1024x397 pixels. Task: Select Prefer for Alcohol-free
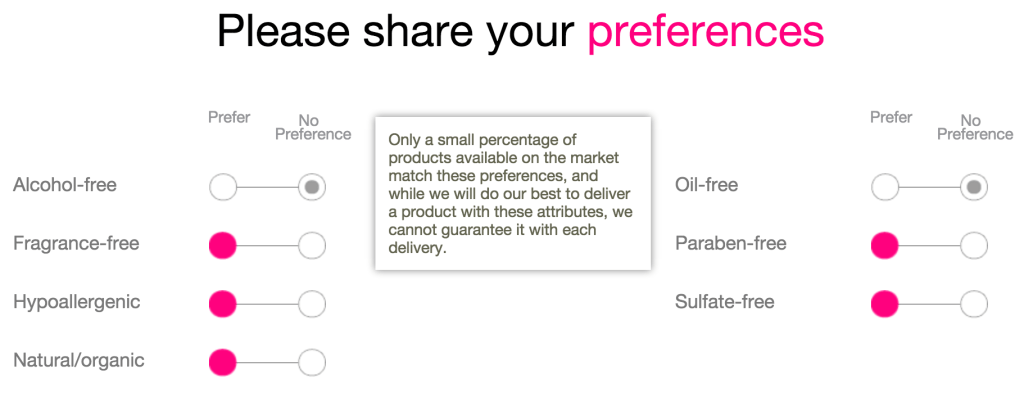[x=223, y=187]
